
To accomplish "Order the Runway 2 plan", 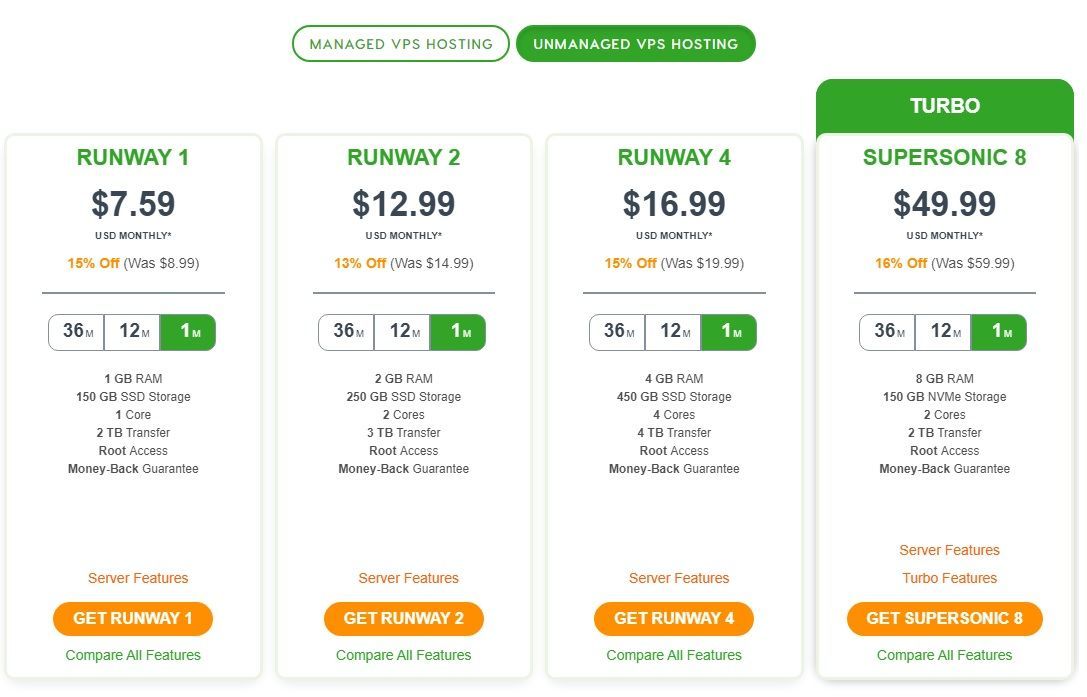I will click(403, 619).
